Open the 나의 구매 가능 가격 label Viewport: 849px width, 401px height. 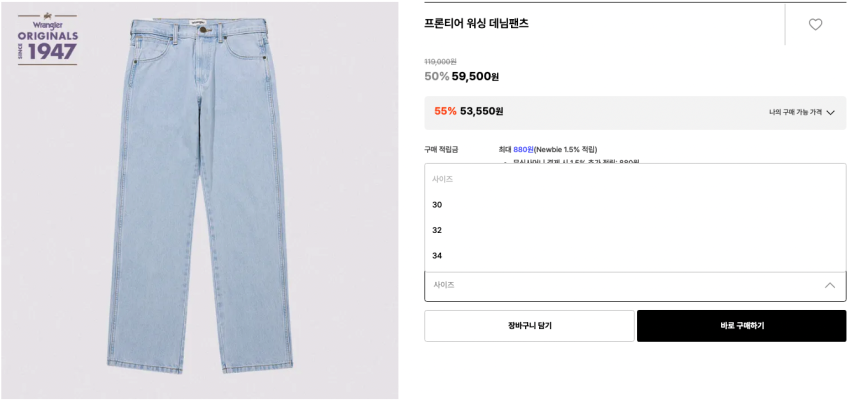[795, 113]
